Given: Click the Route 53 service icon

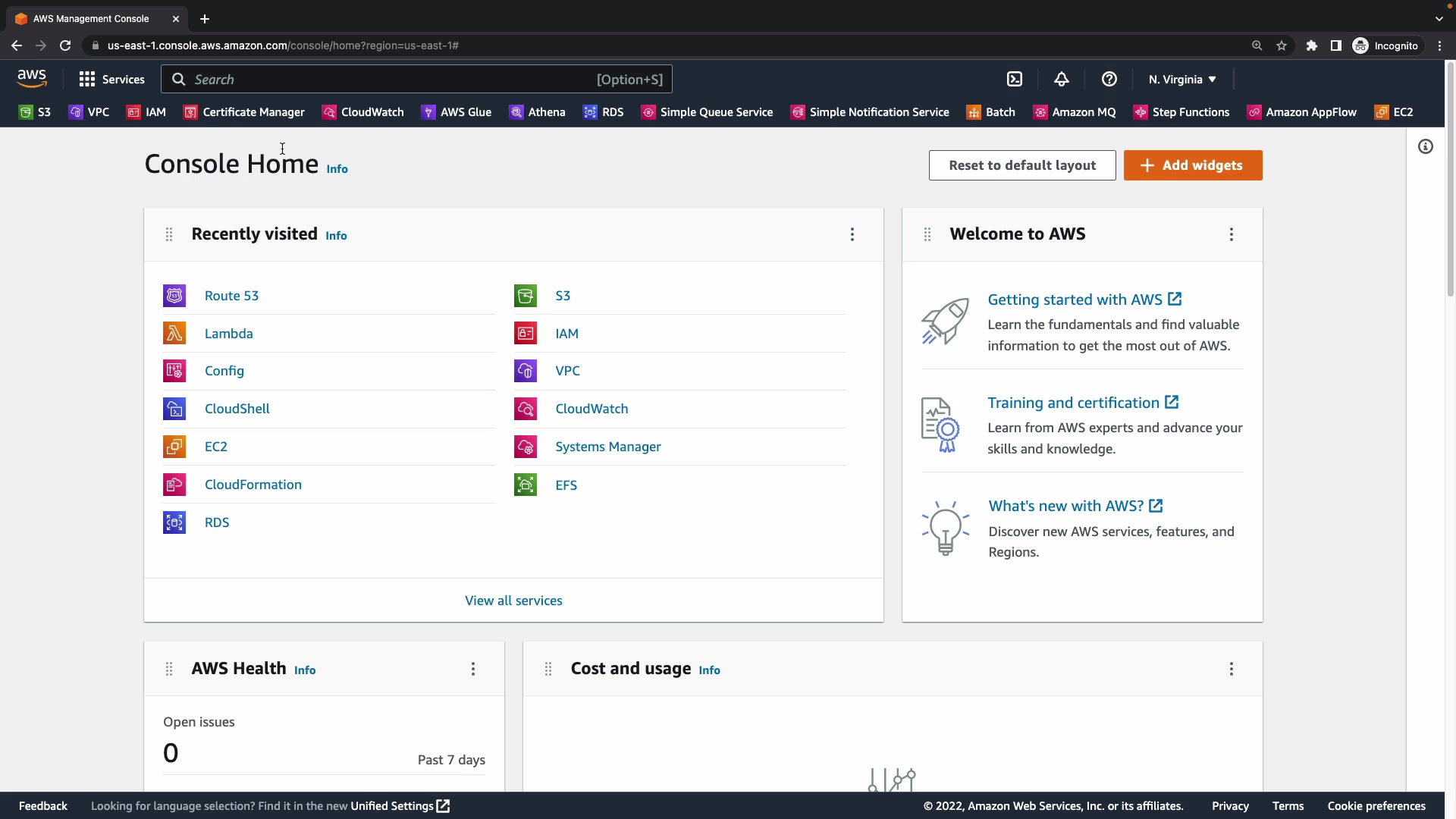Looking at the screenshot, I should 174,296.
